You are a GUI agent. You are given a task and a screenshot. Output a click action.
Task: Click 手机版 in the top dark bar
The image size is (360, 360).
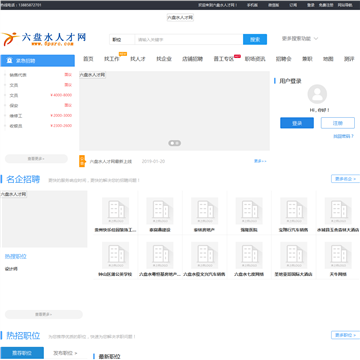(x=252, y=5)
